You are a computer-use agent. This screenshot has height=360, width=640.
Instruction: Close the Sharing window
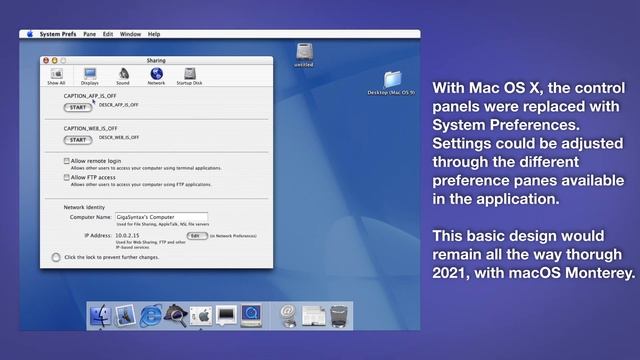46,60
